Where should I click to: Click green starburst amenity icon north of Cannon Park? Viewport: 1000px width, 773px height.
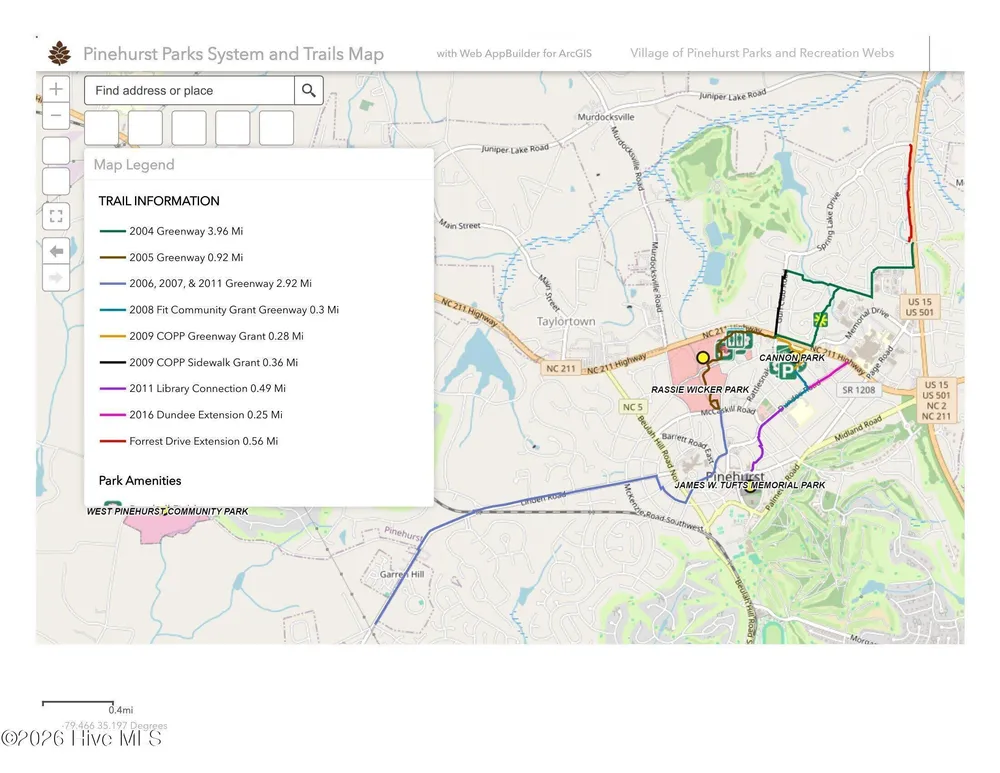pyautogui.click(x=820, y=320)
